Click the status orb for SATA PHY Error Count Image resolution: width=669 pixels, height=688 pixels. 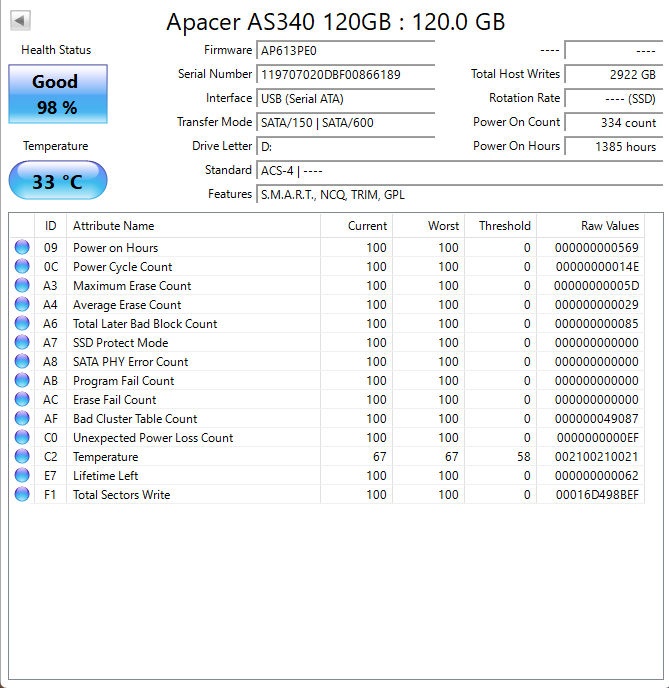pyautogui.click(x=22, y=361)
